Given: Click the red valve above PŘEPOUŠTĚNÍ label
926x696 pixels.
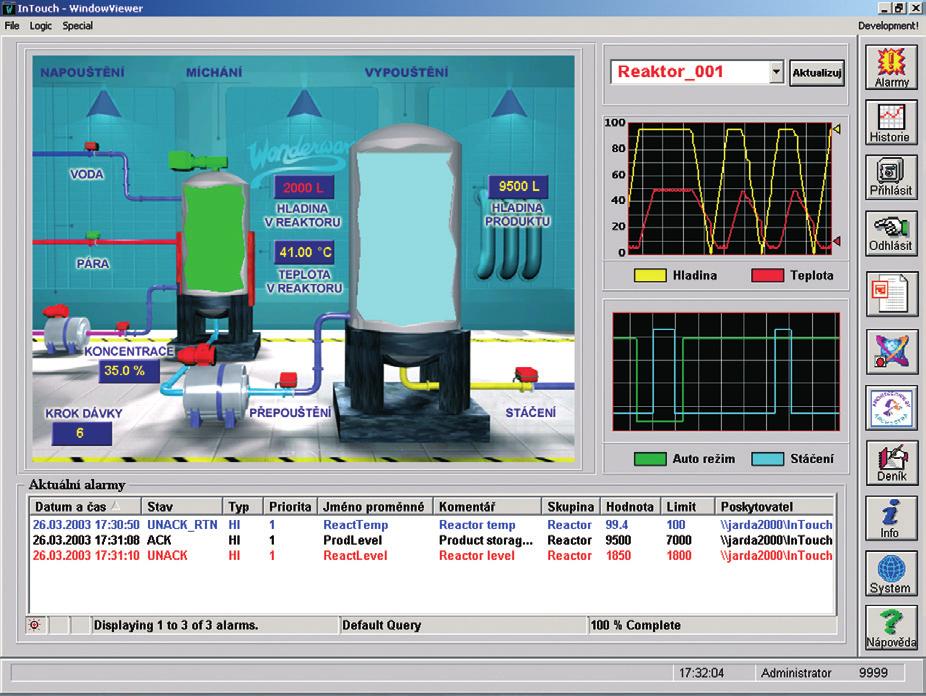Looking at the screenshot, I should 288,380.
